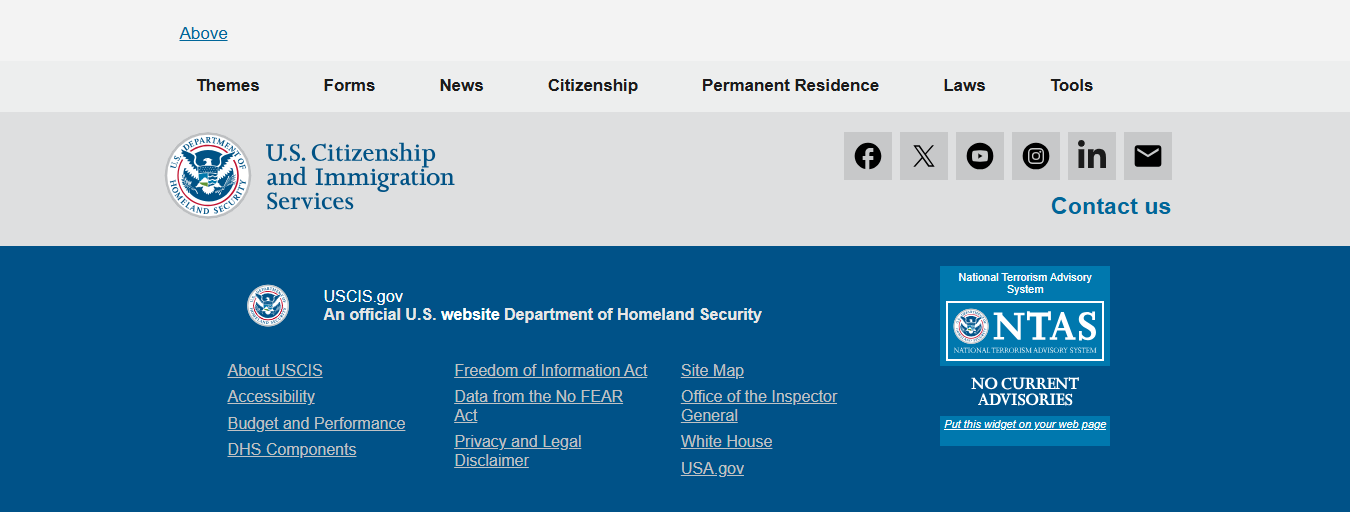Click the small DHS seal in footer
The height and width of the screenshot is (512, 1350).
(268, 306)
